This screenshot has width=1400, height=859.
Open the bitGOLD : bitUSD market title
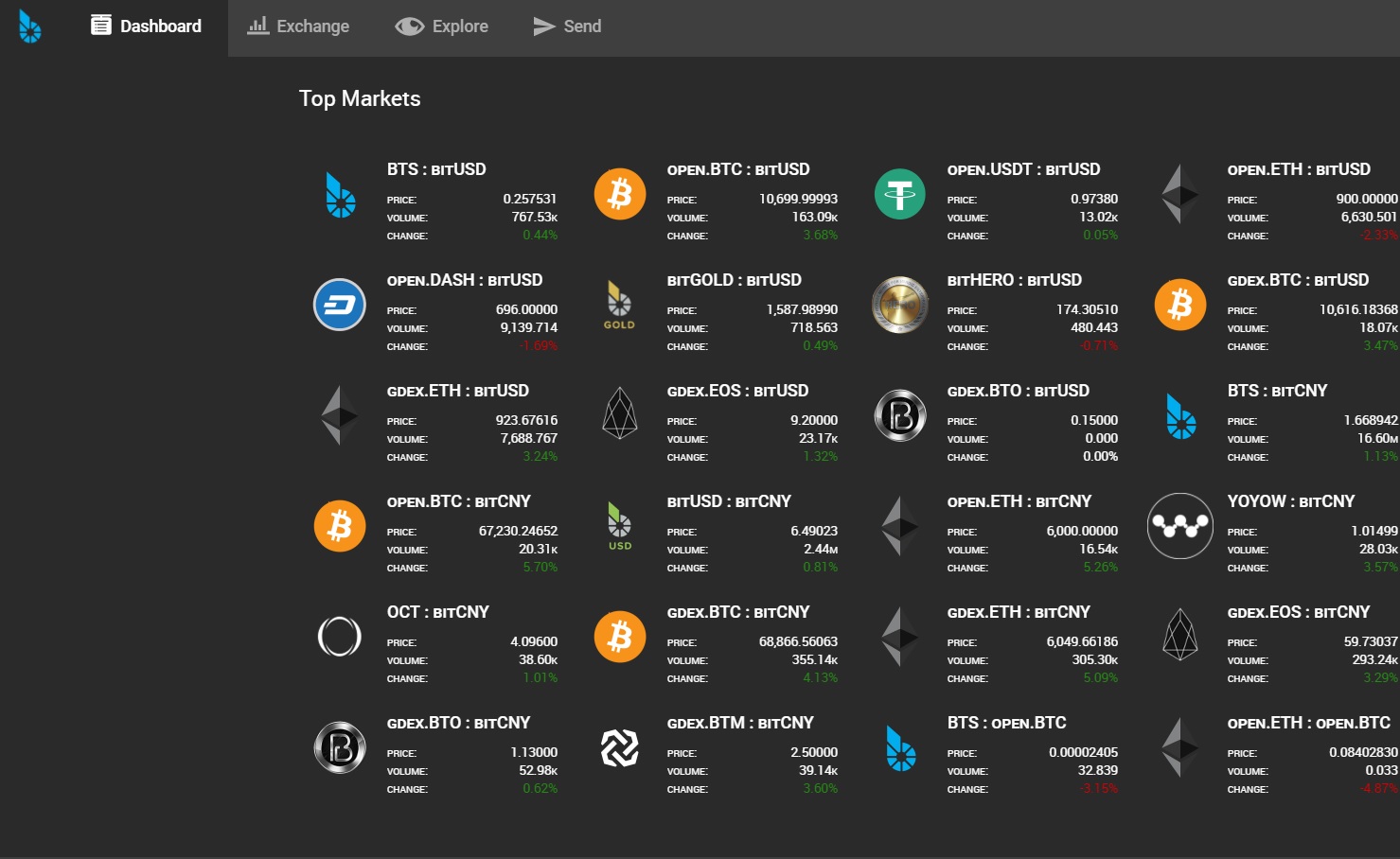click(x=735, y=280)
